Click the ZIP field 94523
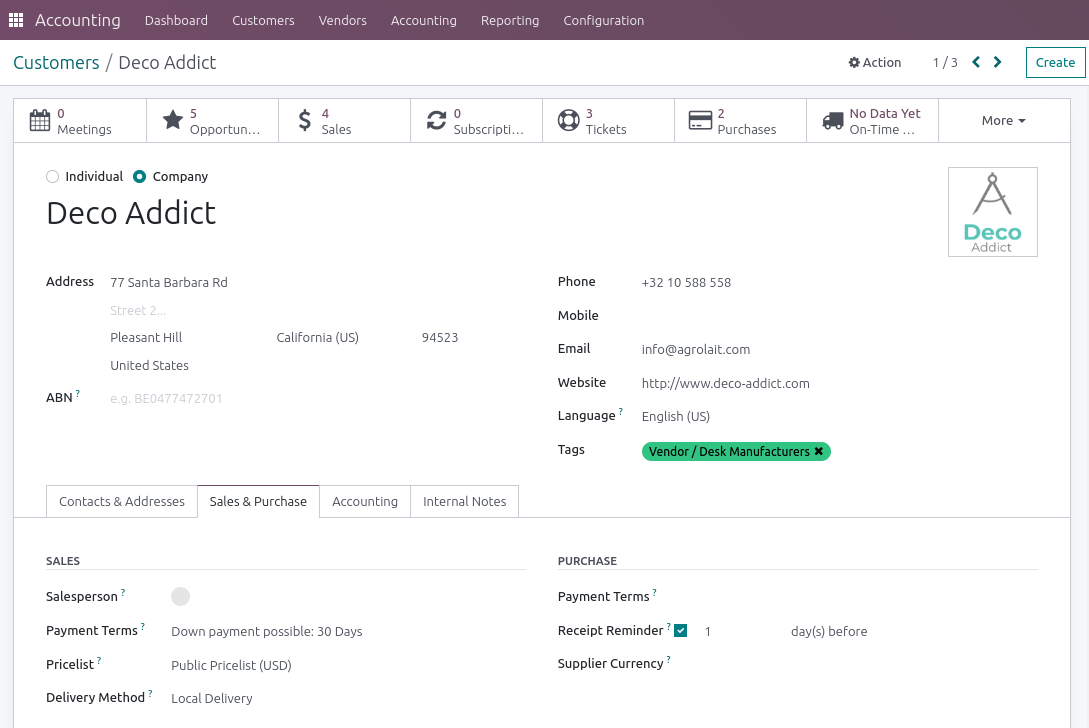The image size is (1089, 728). 440,338
